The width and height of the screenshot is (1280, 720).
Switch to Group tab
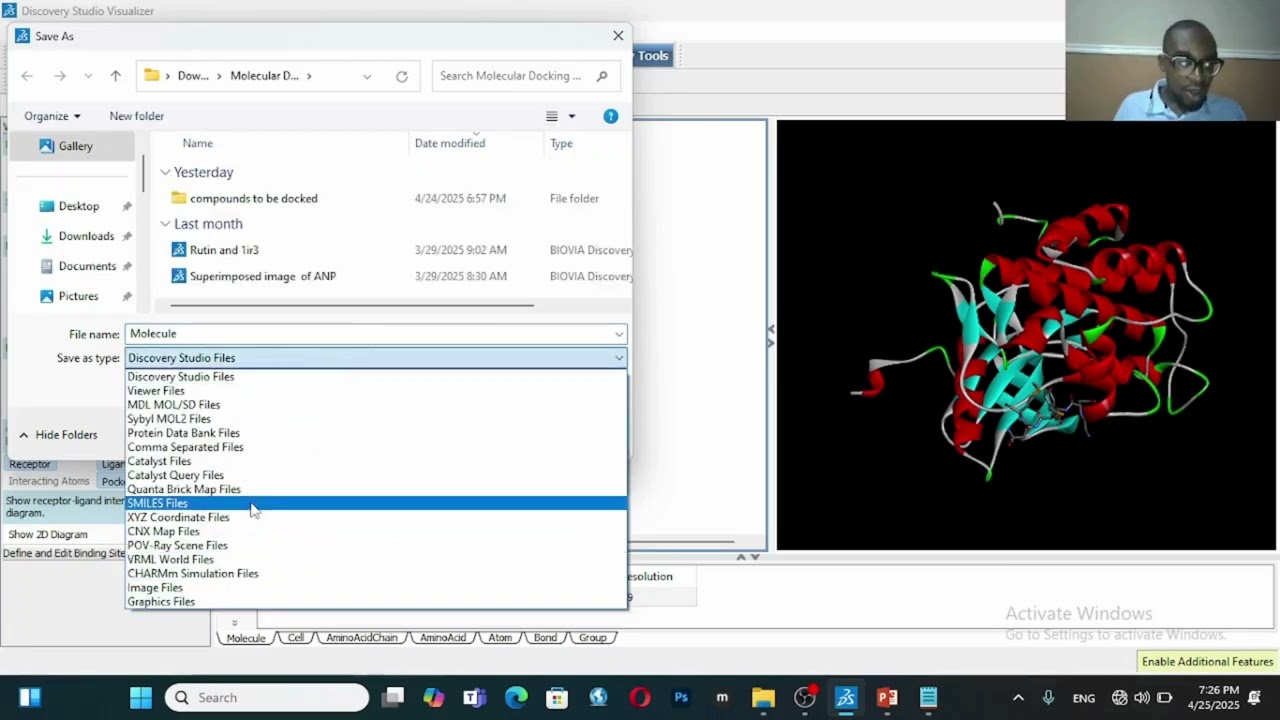592,638
